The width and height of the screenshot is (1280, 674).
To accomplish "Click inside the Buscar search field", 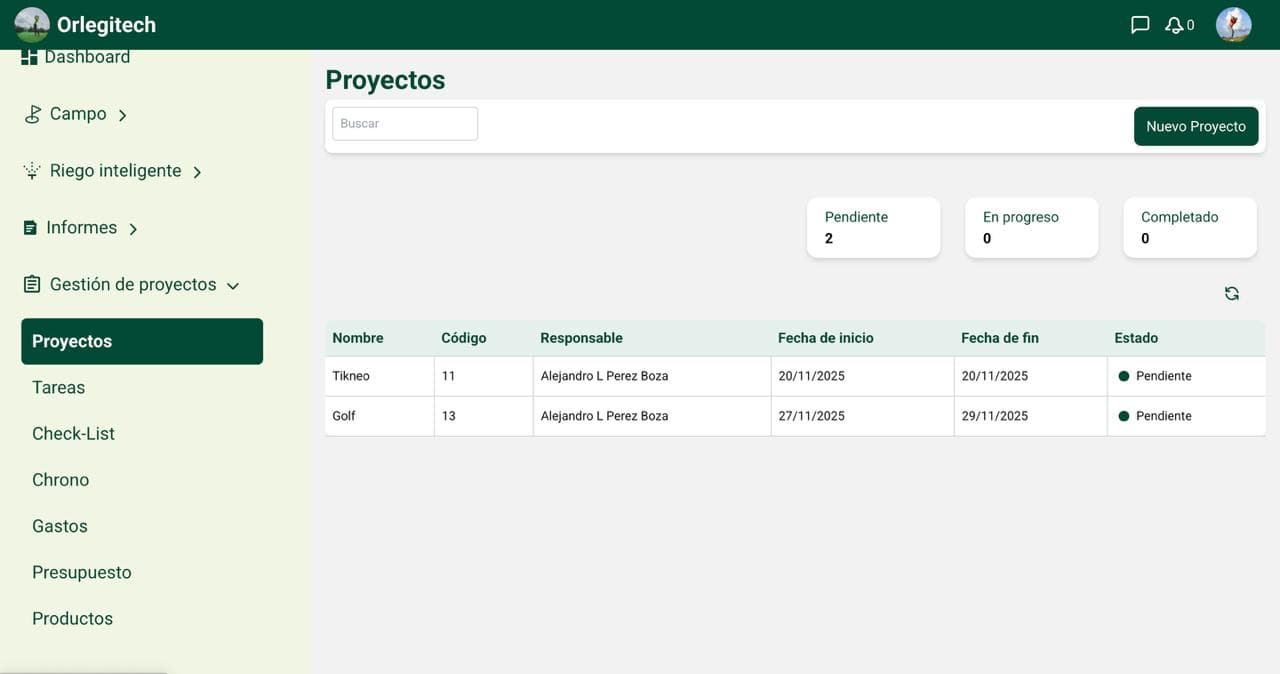I will tap(404, 123).
